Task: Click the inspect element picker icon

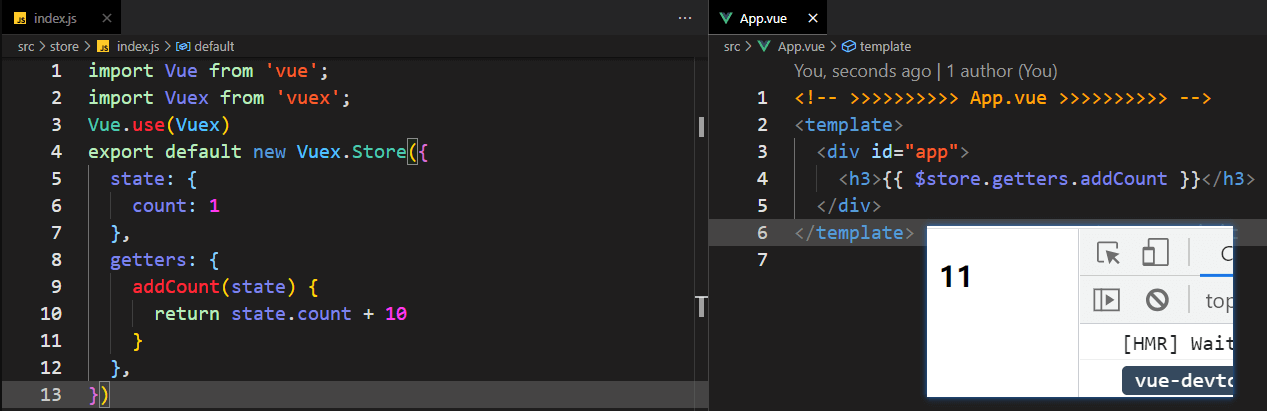Action: pyautogui.click(x=1108, y=253)
